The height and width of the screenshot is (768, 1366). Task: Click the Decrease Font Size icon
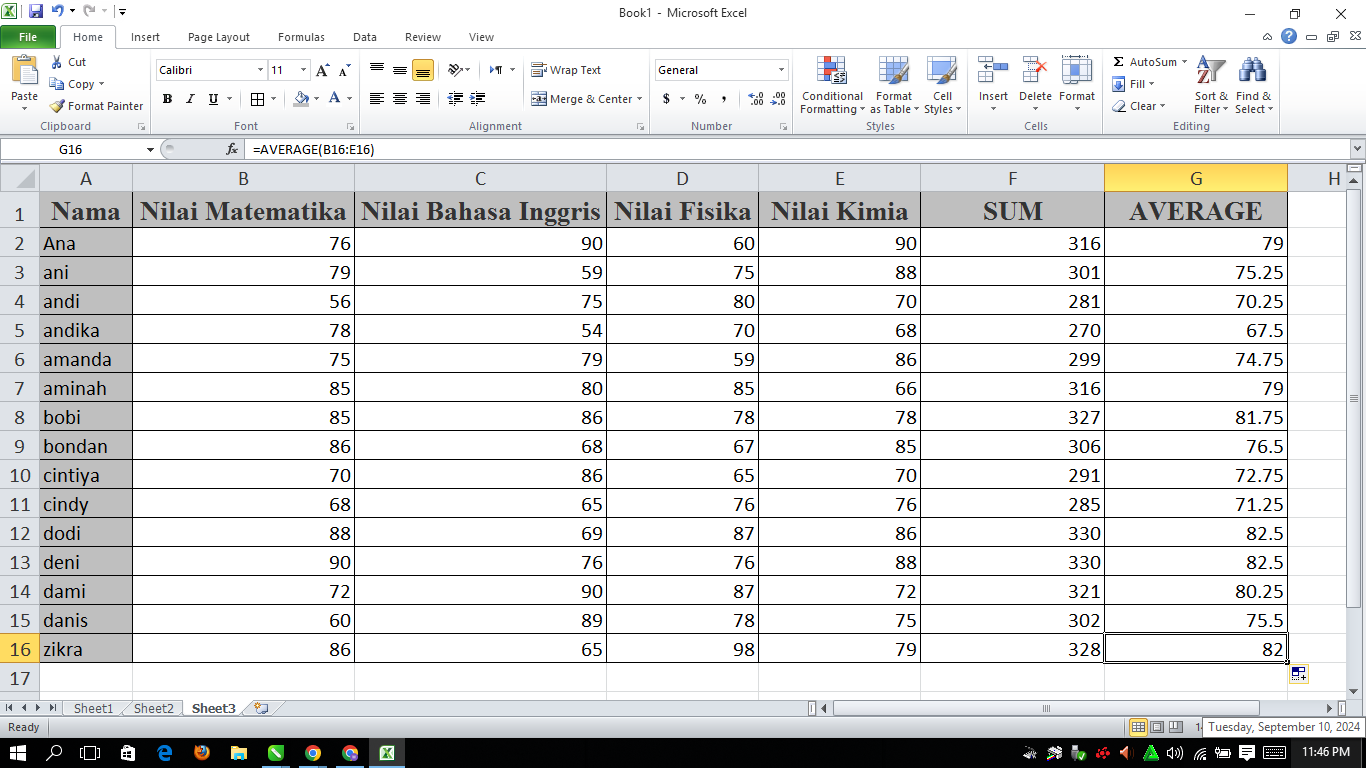(x=344, y=70)
